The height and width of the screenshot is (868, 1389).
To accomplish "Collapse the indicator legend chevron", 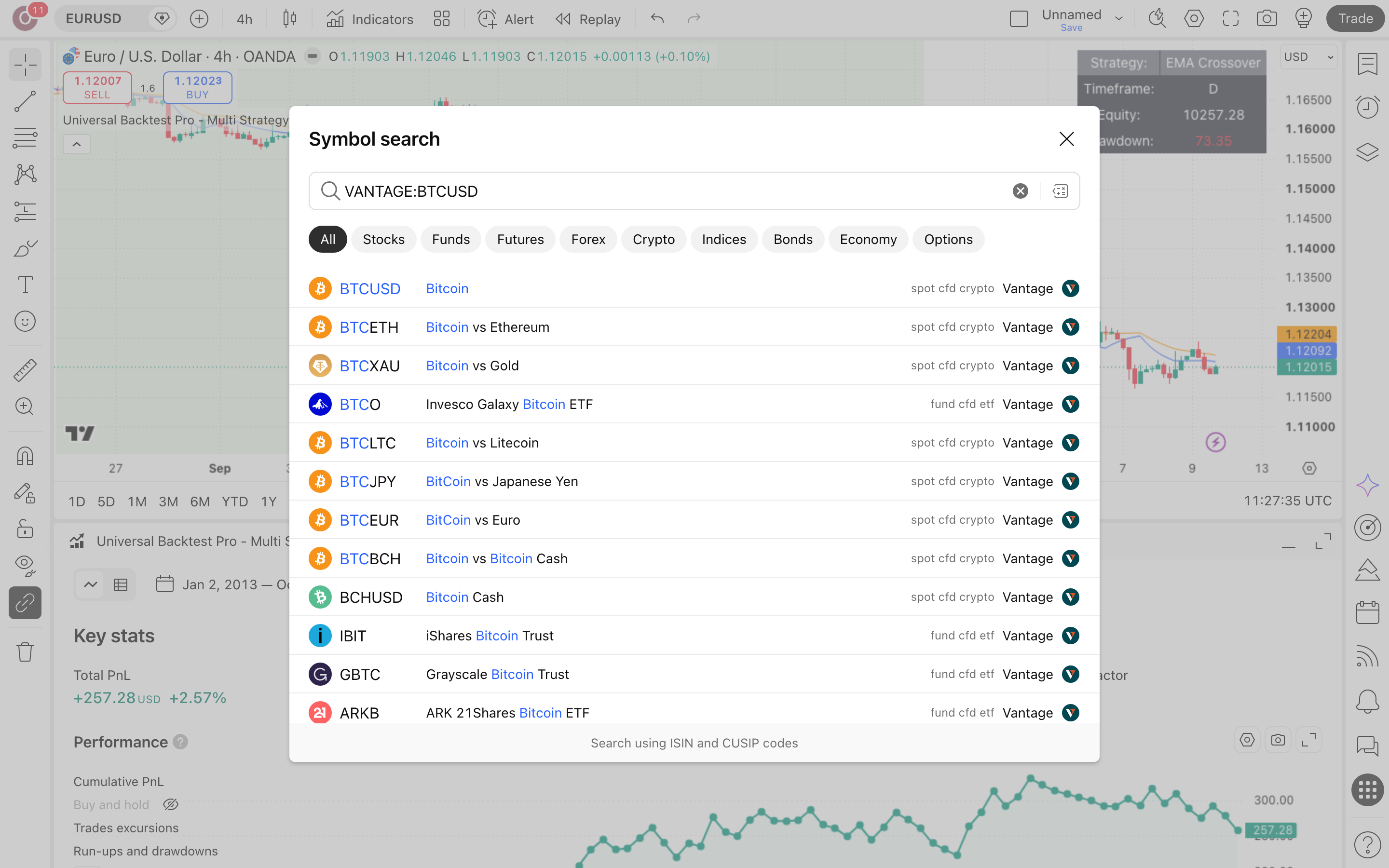I will [76, 144].
